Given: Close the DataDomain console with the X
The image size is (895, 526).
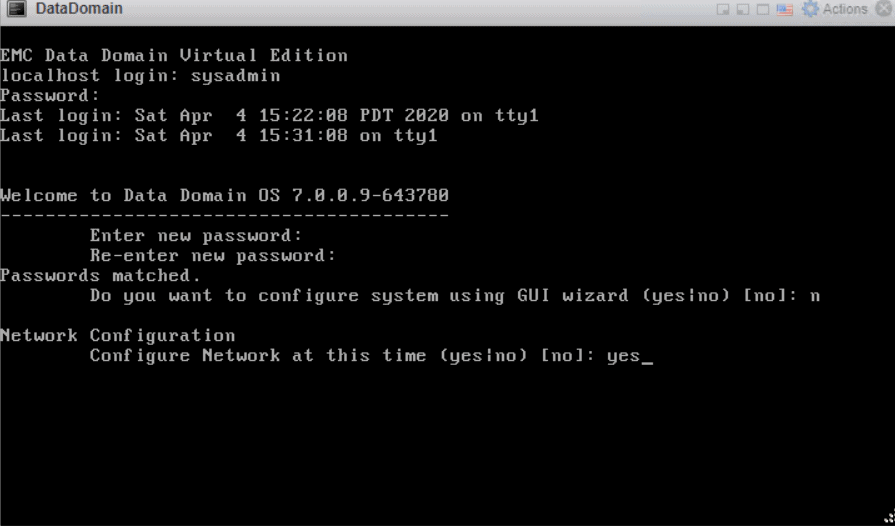Looking at the screenshot, I should click(882, 9).
